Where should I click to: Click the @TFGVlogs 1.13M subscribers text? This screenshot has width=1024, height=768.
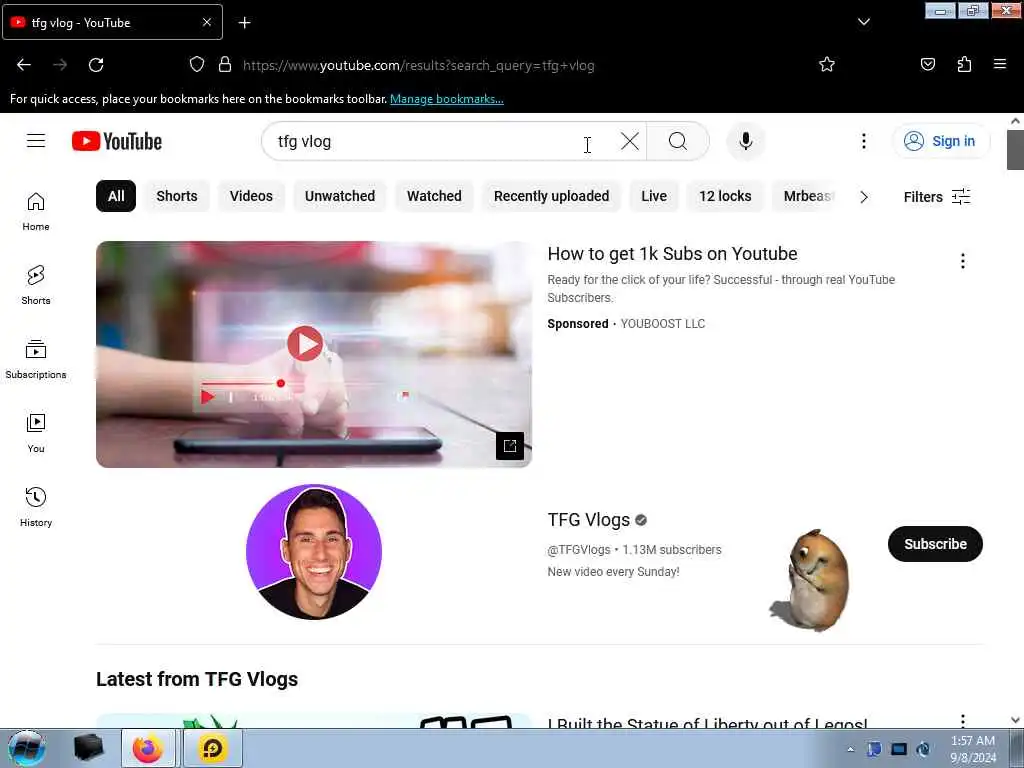(x=634, y=550)
